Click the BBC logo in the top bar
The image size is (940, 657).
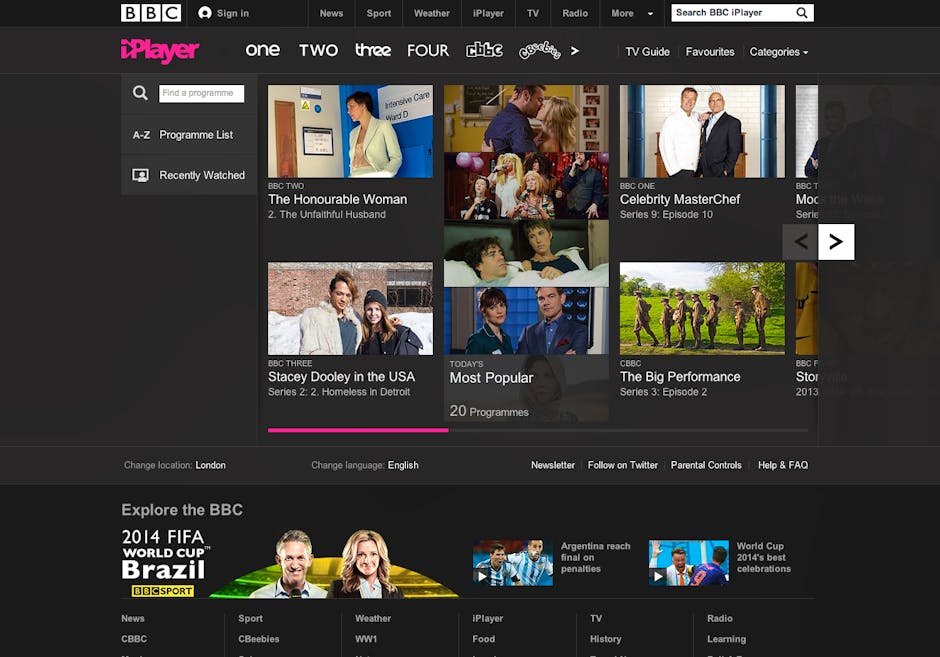pos(150,13)
